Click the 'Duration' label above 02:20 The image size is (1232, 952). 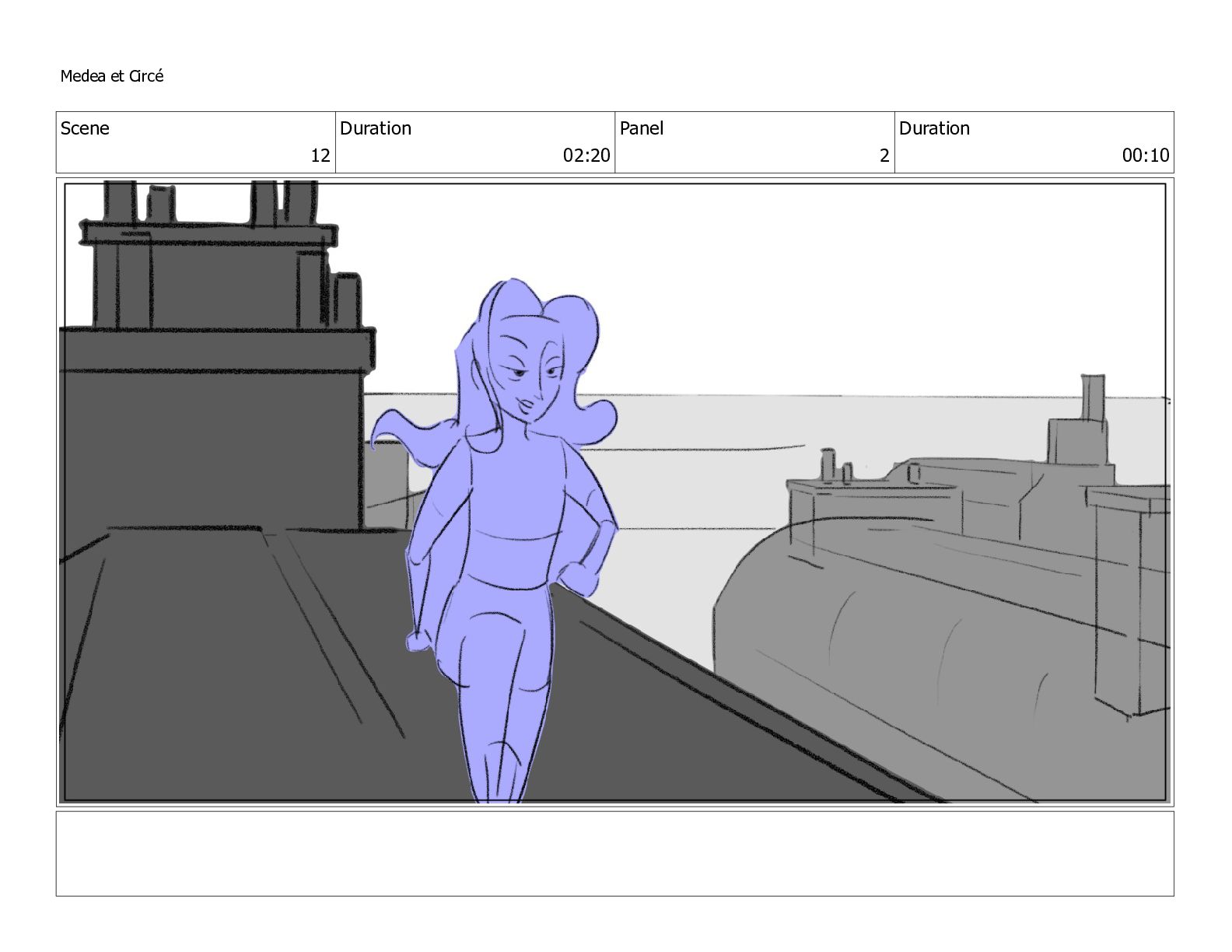point(376,128)
